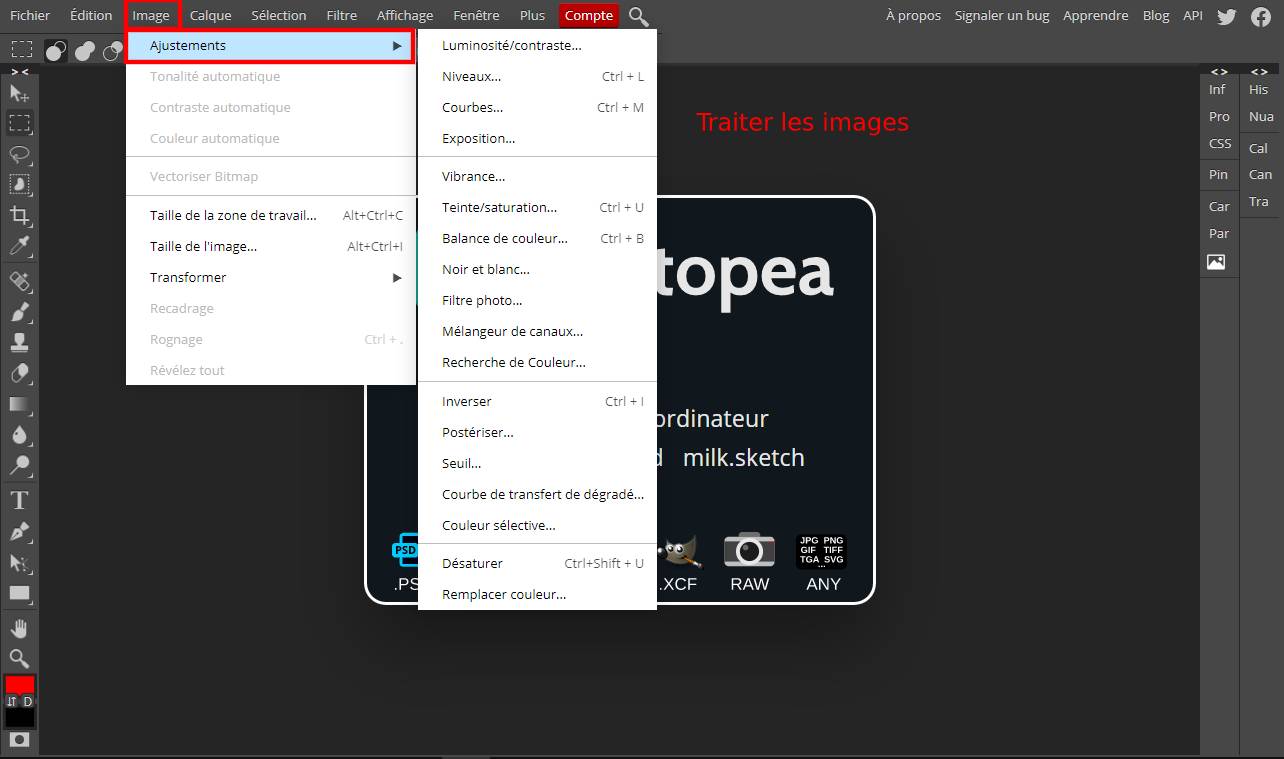This screenshot has height=759, width=1284.
Task: Click the RAW camera icon
Action: (749, 550)
